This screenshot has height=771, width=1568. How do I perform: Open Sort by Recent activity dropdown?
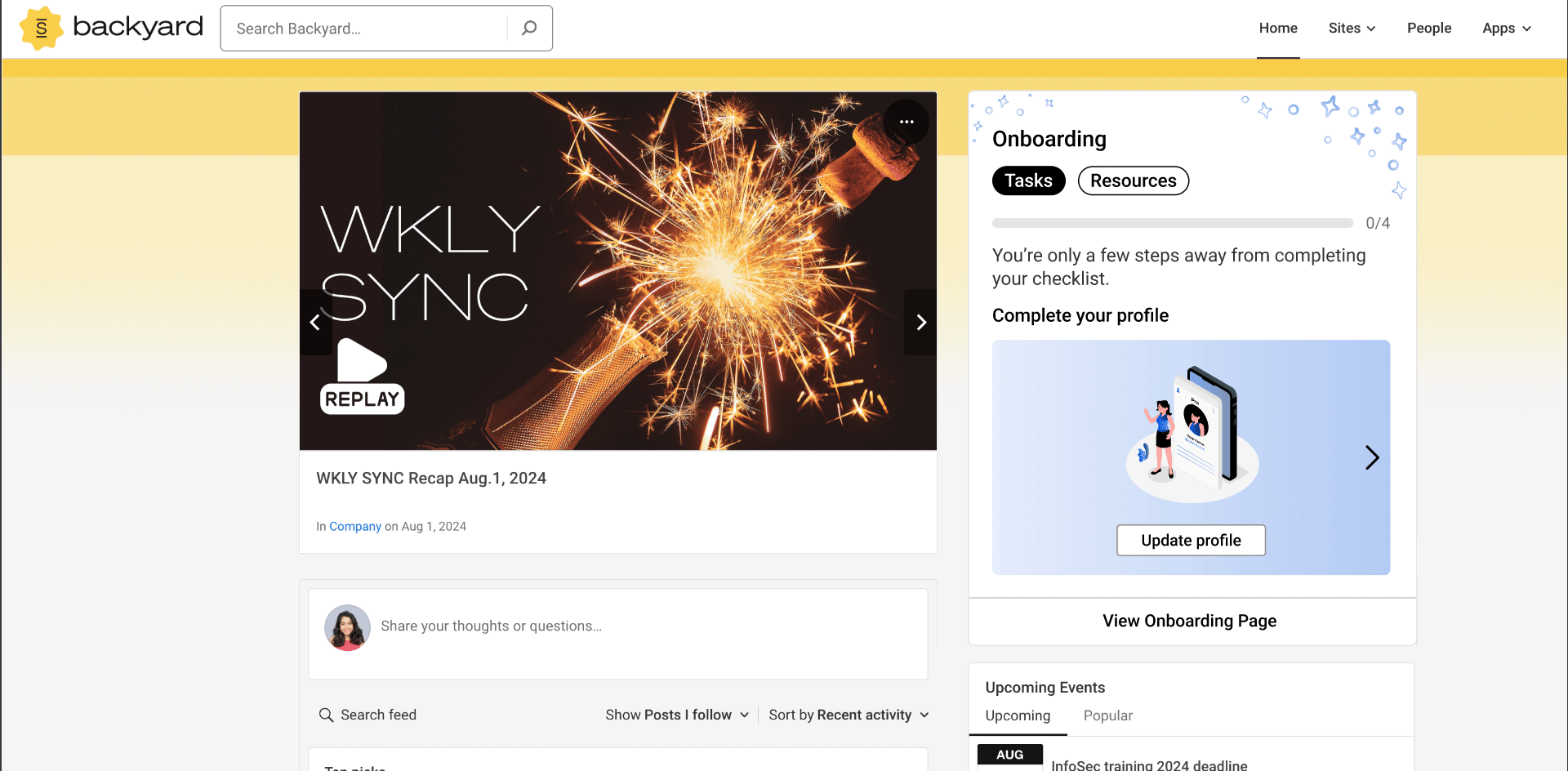pos(849,715)
